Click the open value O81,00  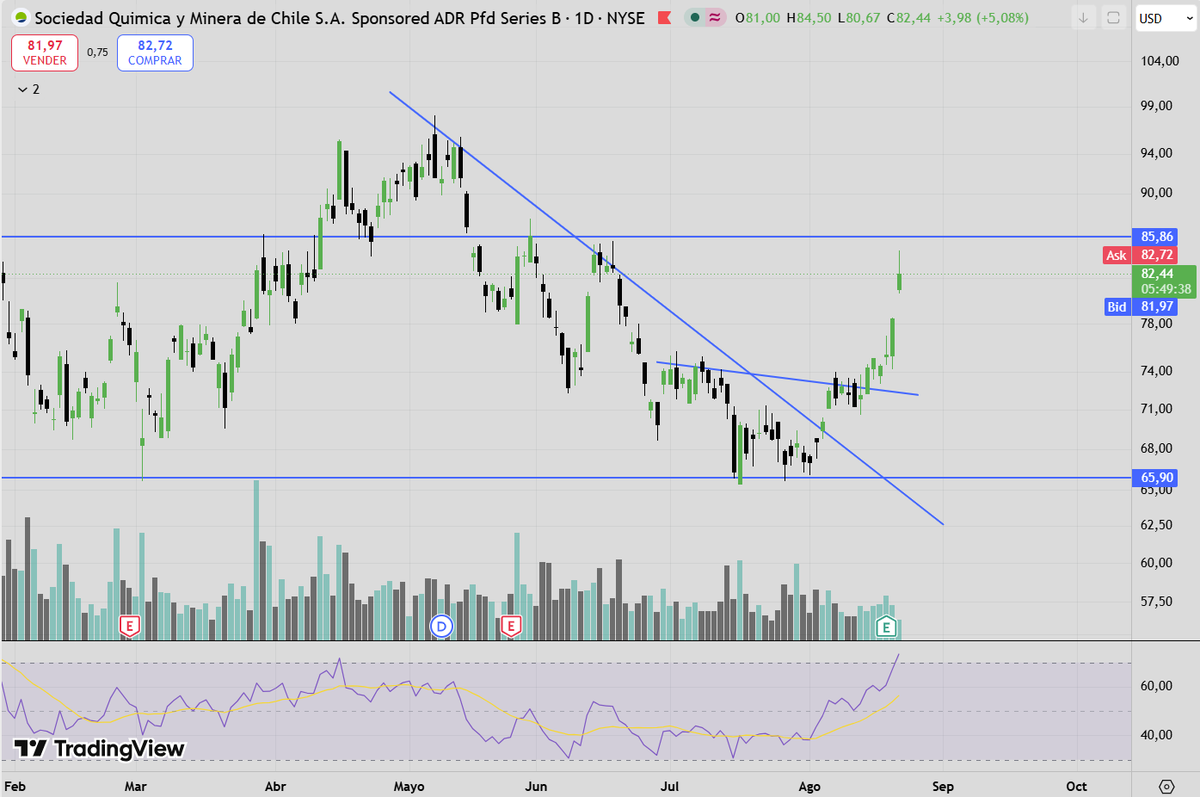click(757, 18)
